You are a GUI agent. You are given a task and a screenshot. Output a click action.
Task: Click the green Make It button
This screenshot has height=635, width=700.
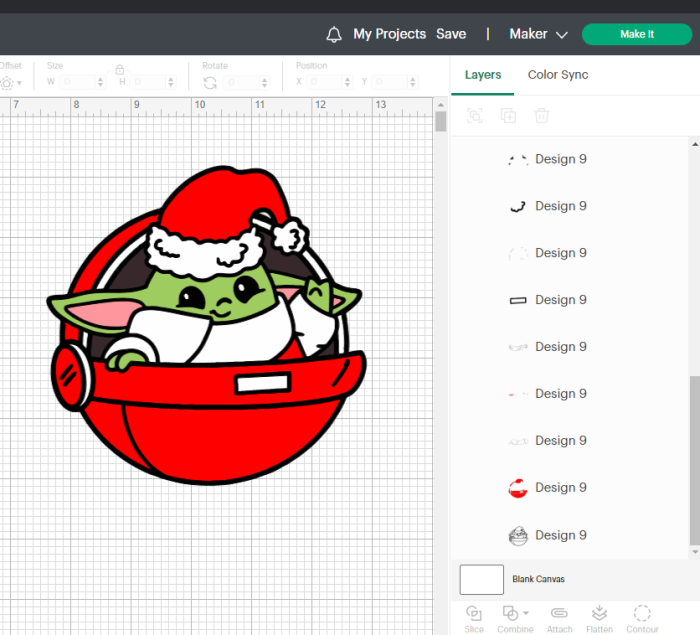(637, 34)
